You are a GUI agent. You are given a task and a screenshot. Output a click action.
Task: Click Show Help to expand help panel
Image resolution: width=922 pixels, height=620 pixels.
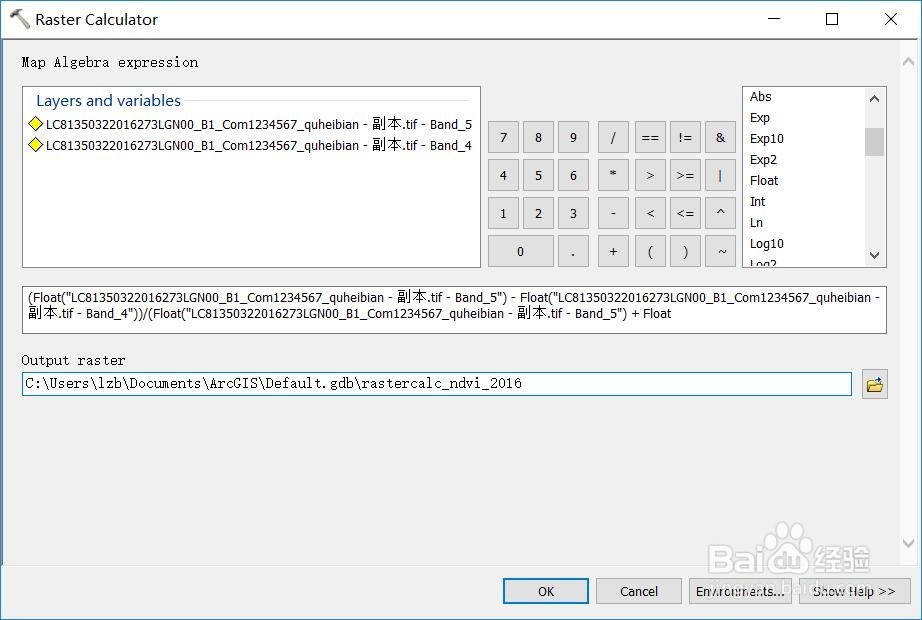[853, 591]
